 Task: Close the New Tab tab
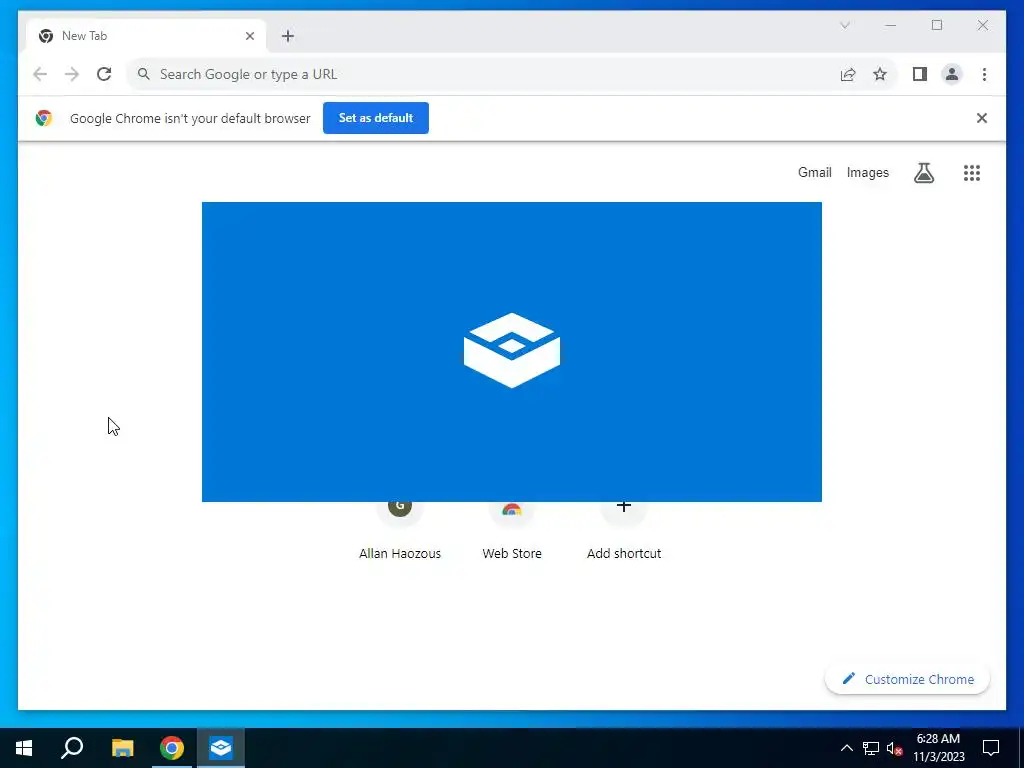249,36
